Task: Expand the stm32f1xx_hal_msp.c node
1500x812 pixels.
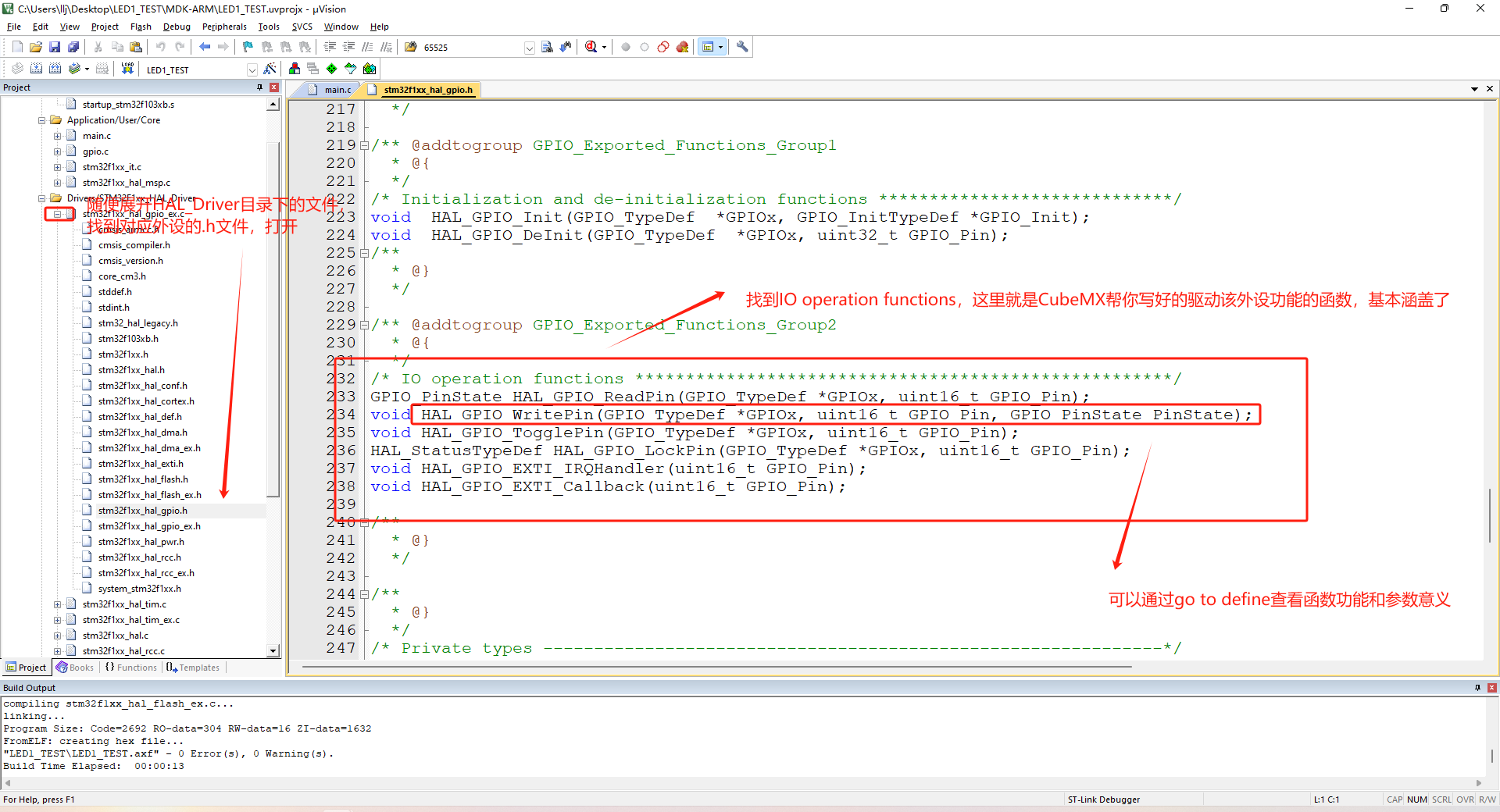Action: (57, 183)
